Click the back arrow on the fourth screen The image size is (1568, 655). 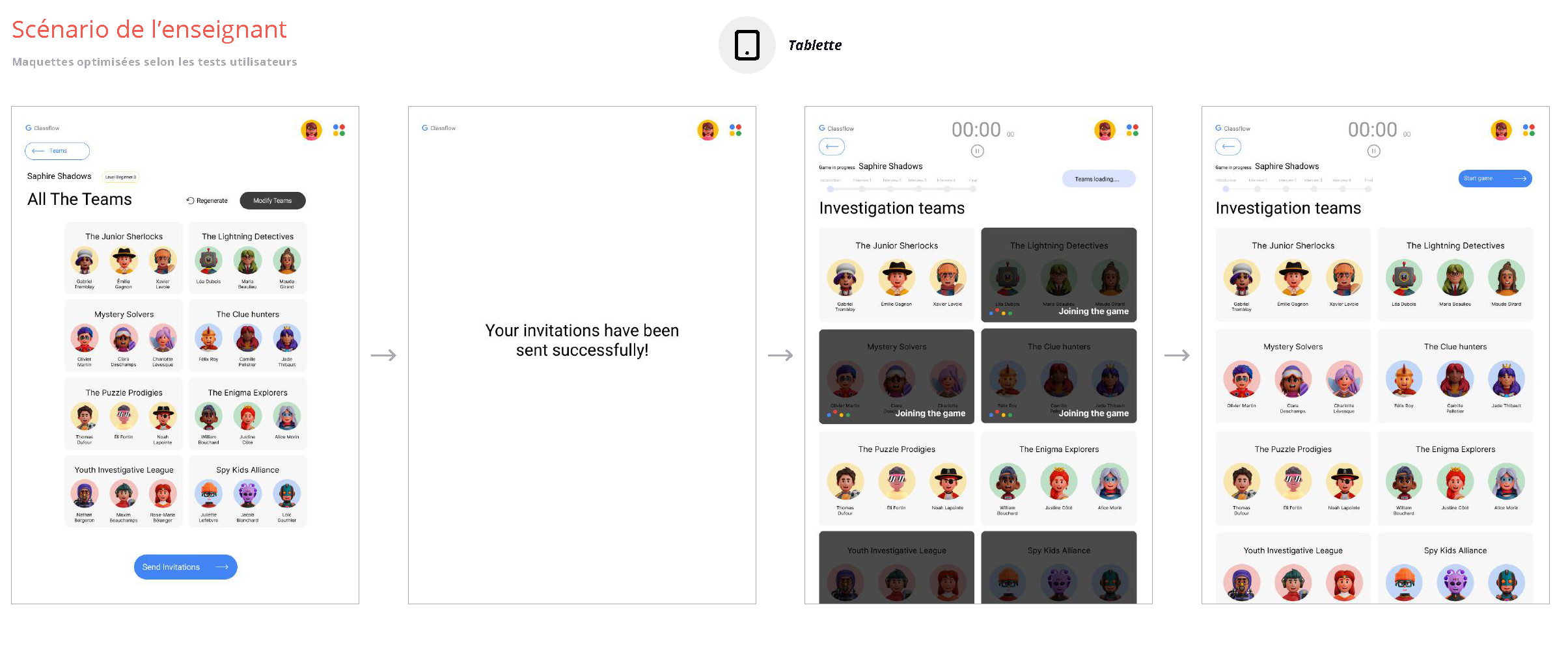[1228, 146]
